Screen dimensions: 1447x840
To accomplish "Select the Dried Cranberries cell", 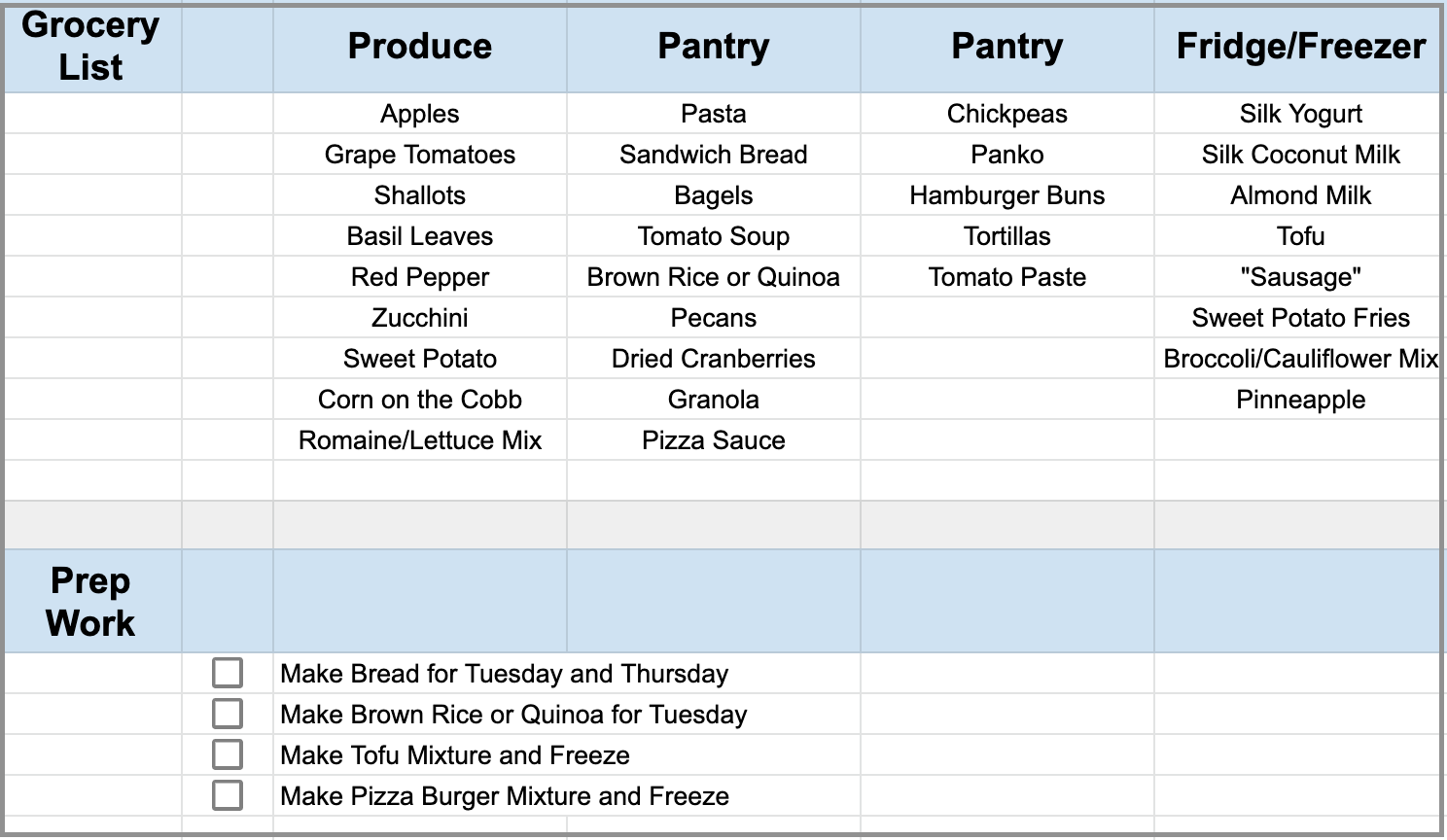I will click(x=713, y=359).
